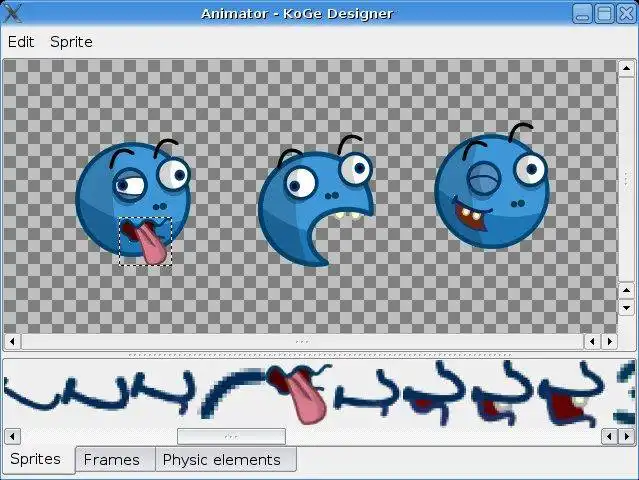Click sprite strip scrollbar left arrow

12,436
